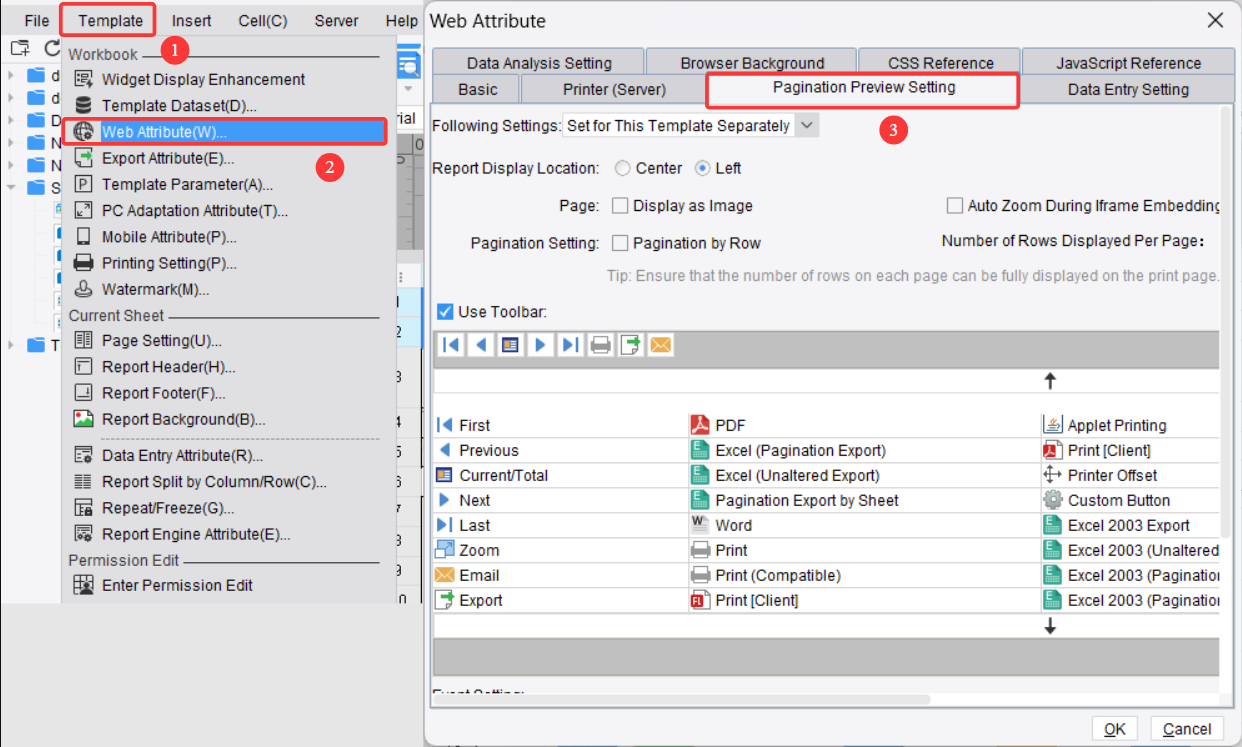Open the CSS Reference tab
Screen dimensions: 1242x747
[x=940, y=63]
